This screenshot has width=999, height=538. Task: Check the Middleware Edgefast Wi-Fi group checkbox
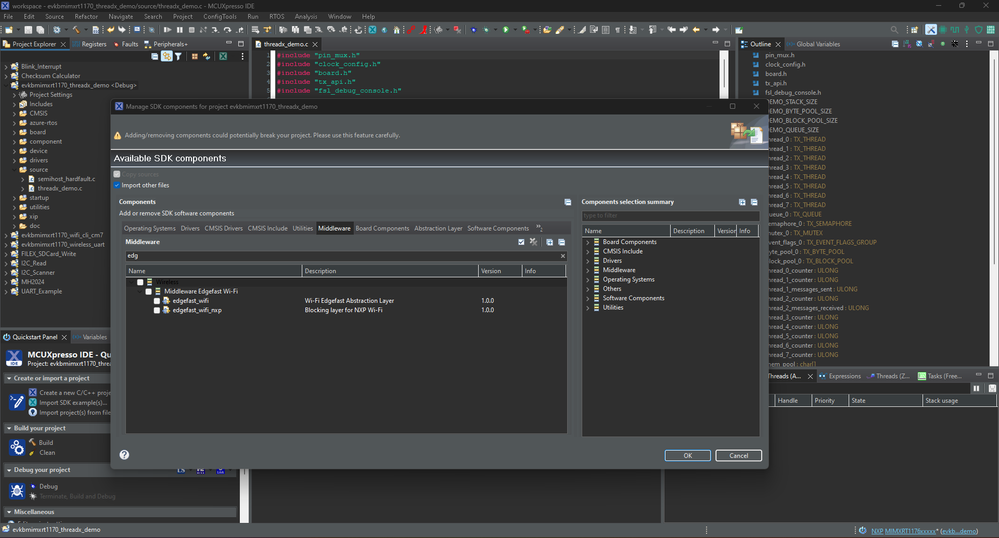tap(148, 291)
